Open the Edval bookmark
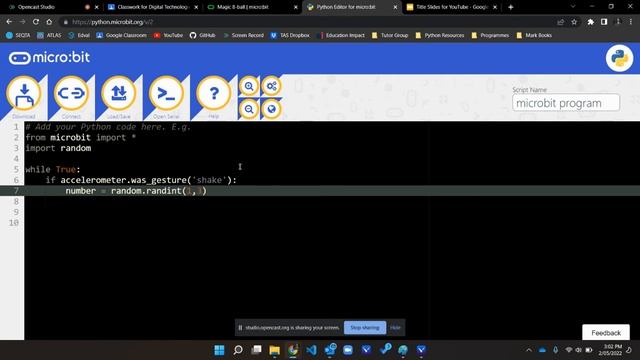This screenshot has width=640, height=360. tap(79, 36)
